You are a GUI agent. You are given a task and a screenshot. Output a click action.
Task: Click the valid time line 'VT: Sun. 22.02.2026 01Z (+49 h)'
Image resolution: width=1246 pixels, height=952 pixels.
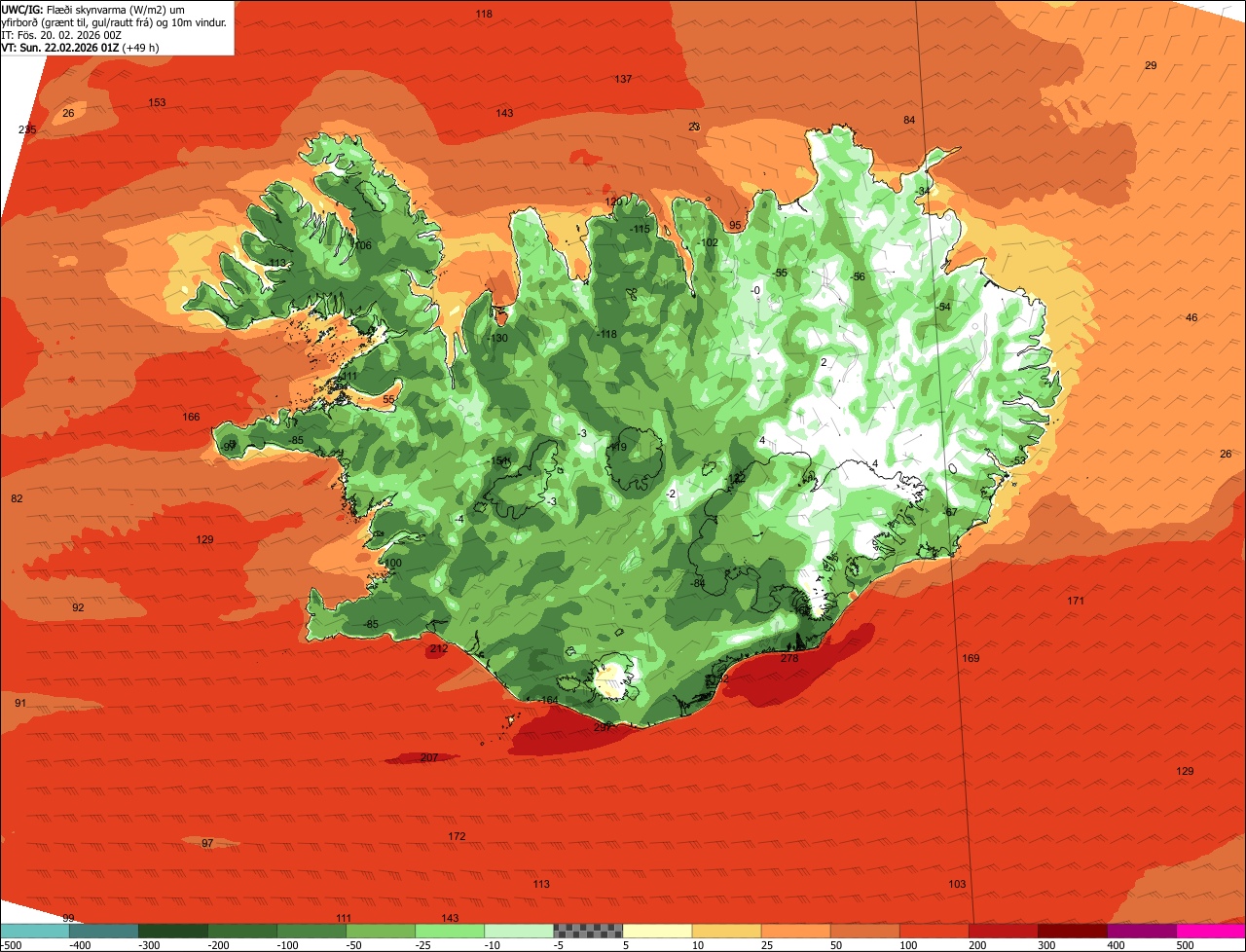80,47
